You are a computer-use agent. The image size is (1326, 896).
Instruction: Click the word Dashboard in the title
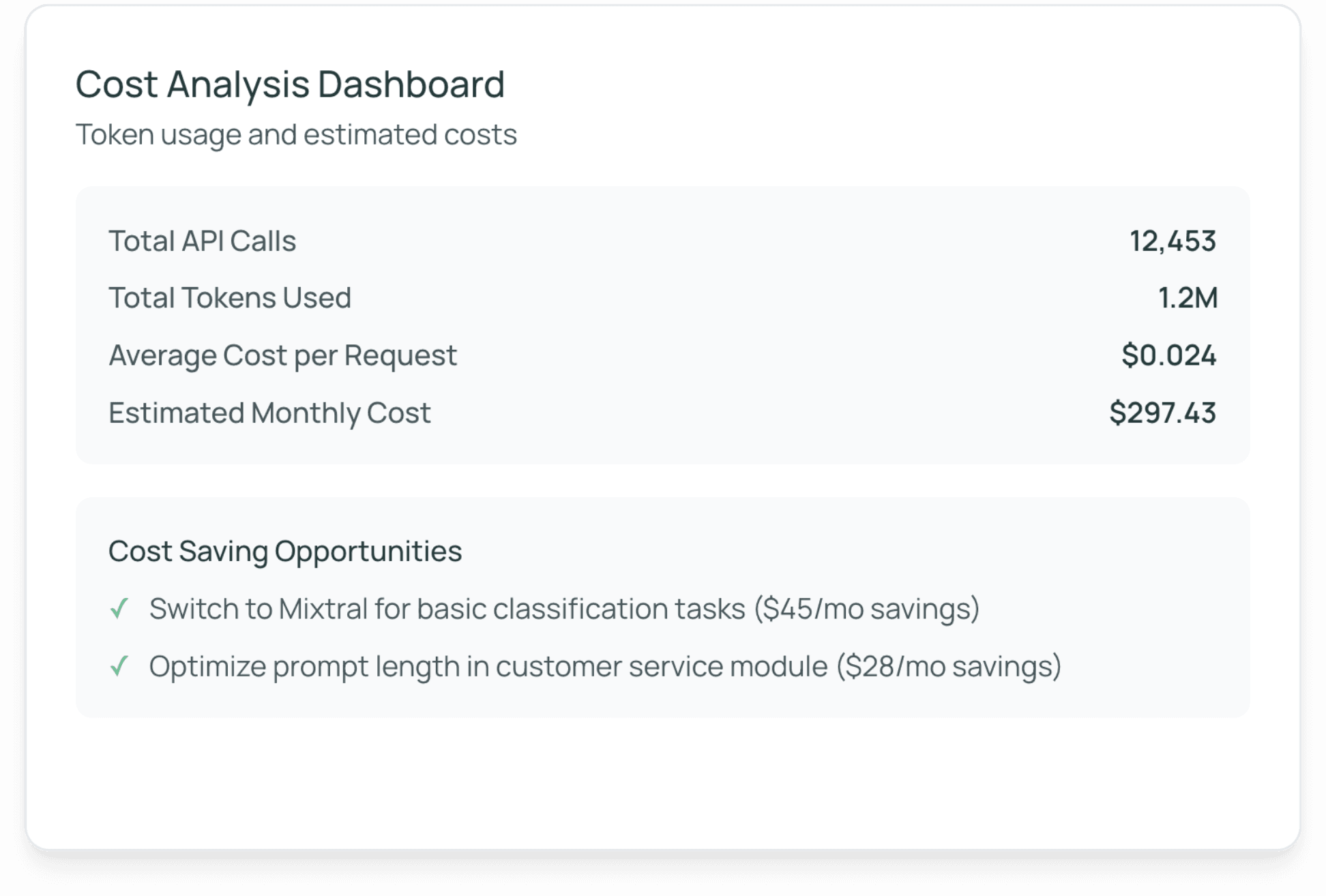pyautogui.click(x=411, y=85)
